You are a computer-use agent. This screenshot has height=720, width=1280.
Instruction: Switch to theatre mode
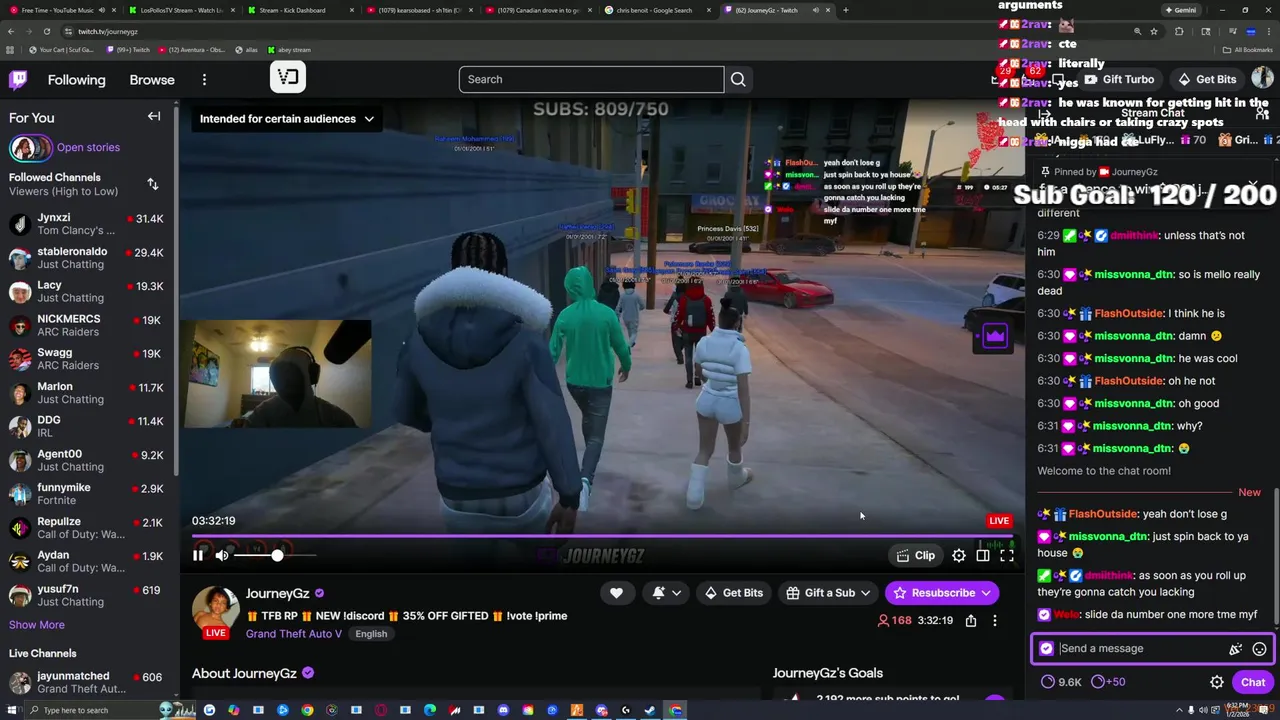coord(983,556)
